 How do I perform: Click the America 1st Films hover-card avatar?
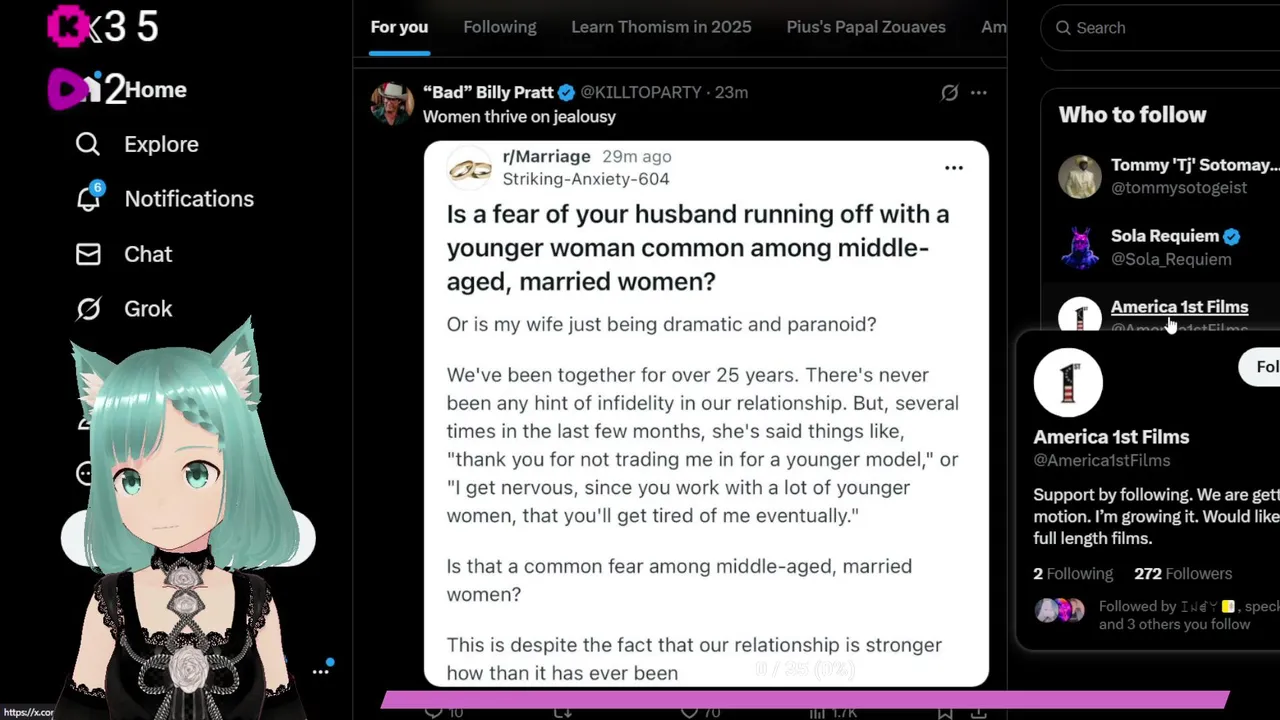click(1068, 382)
